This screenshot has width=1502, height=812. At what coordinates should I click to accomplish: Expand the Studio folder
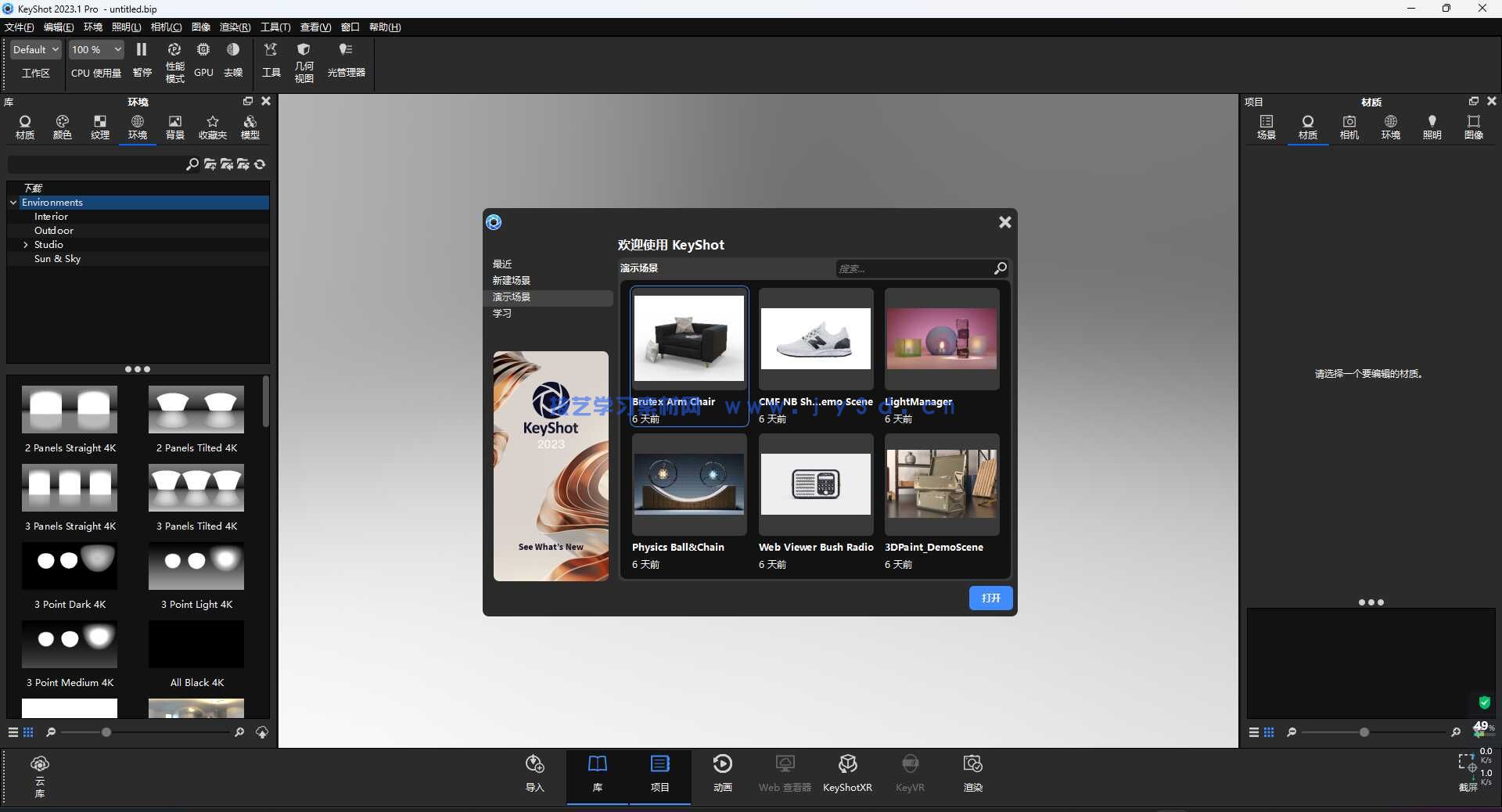26,245
